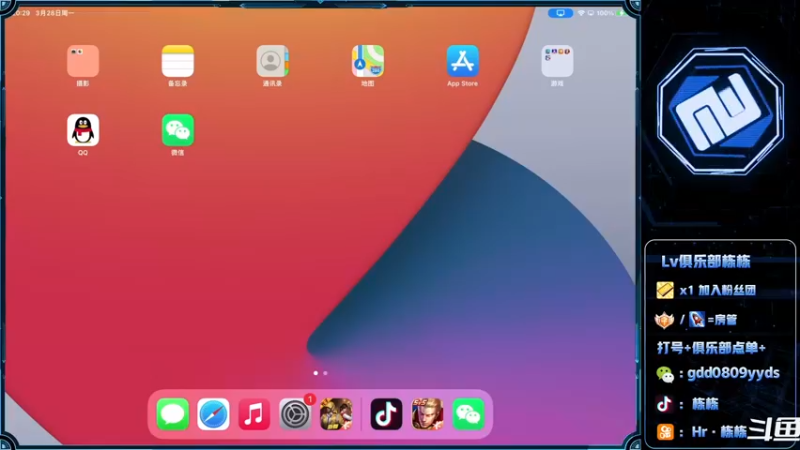Screen dimensions: 800x450
Task: Open the App Store
Action: click(x=462, y=61)
